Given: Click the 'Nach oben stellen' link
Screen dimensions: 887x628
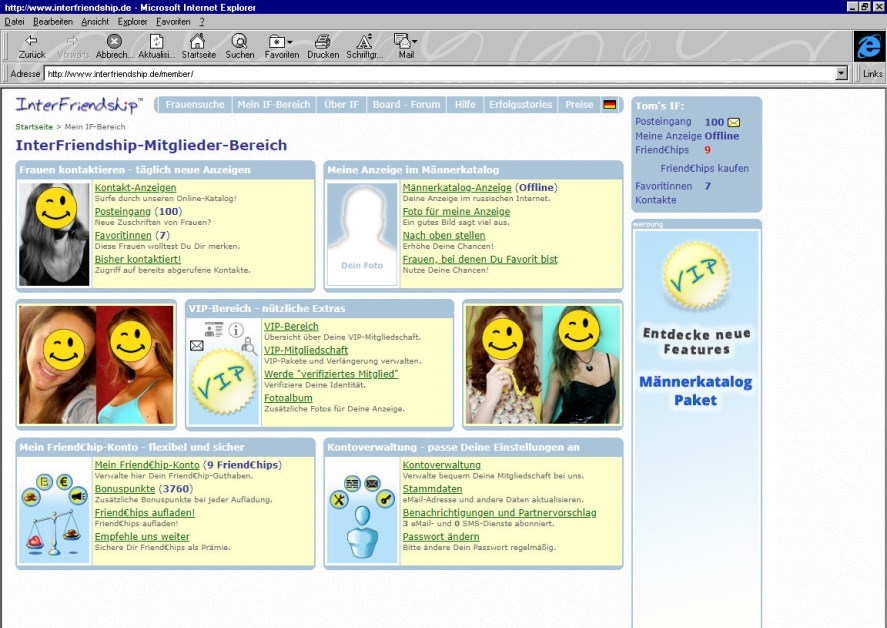Looking at the screenshot, I should tap(444, 235).
